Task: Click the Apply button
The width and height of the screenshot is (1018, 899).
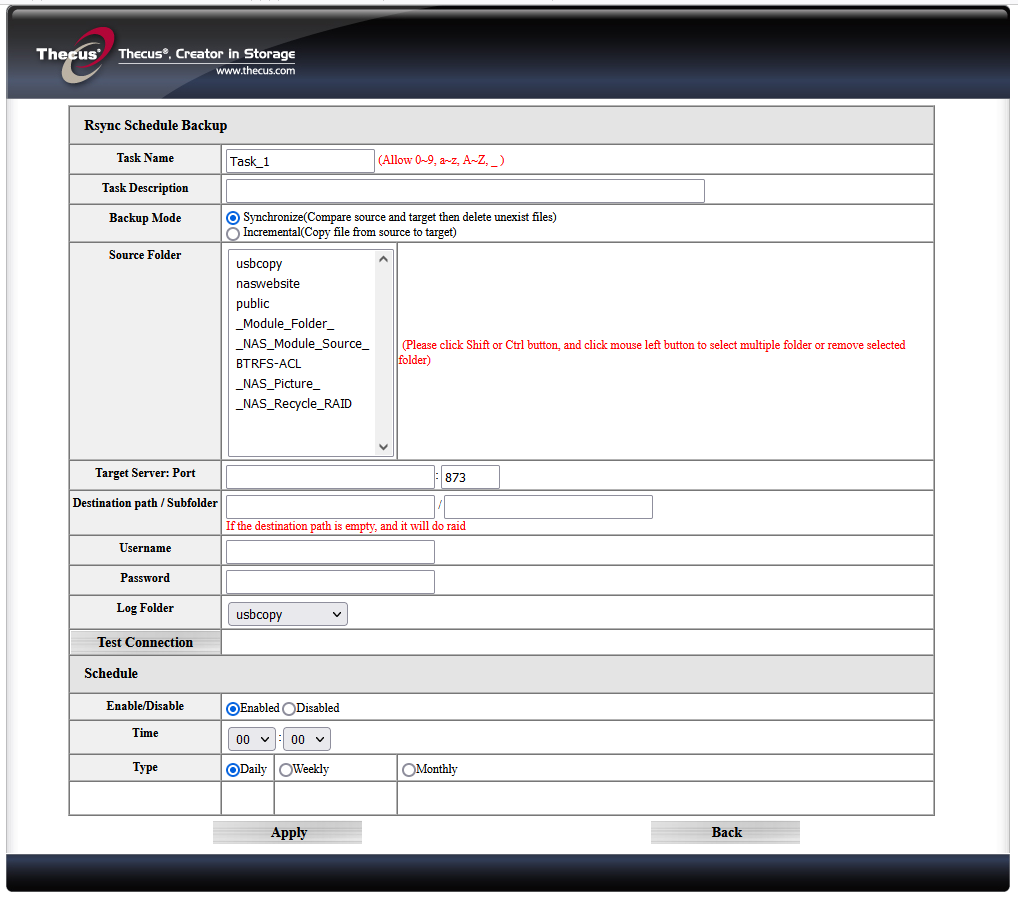Action: point(287,833)
